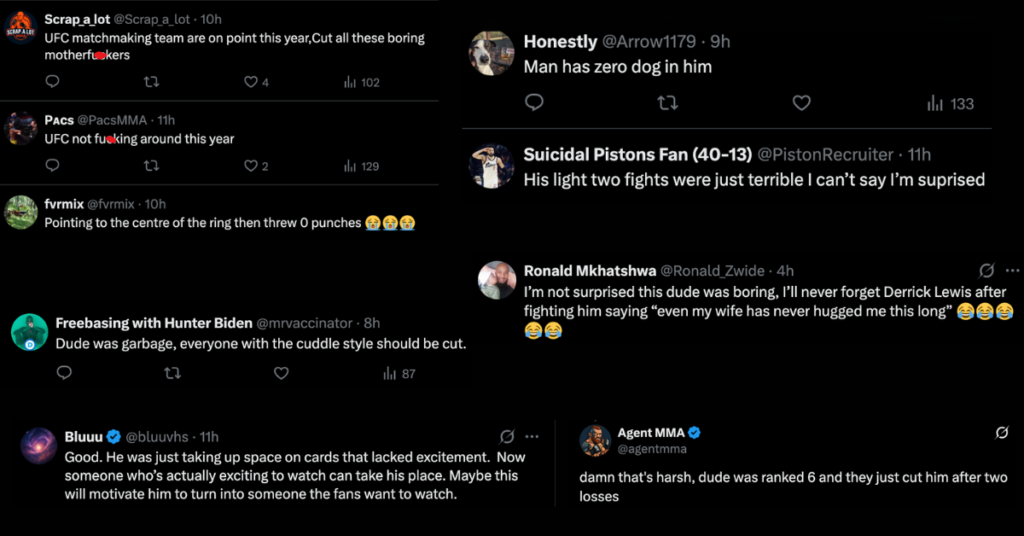This screenshot has height=536, width=1024.
Task: Click Grok icon on Ronald Mkhatshwa's tweet
Action: coord(986,271)
